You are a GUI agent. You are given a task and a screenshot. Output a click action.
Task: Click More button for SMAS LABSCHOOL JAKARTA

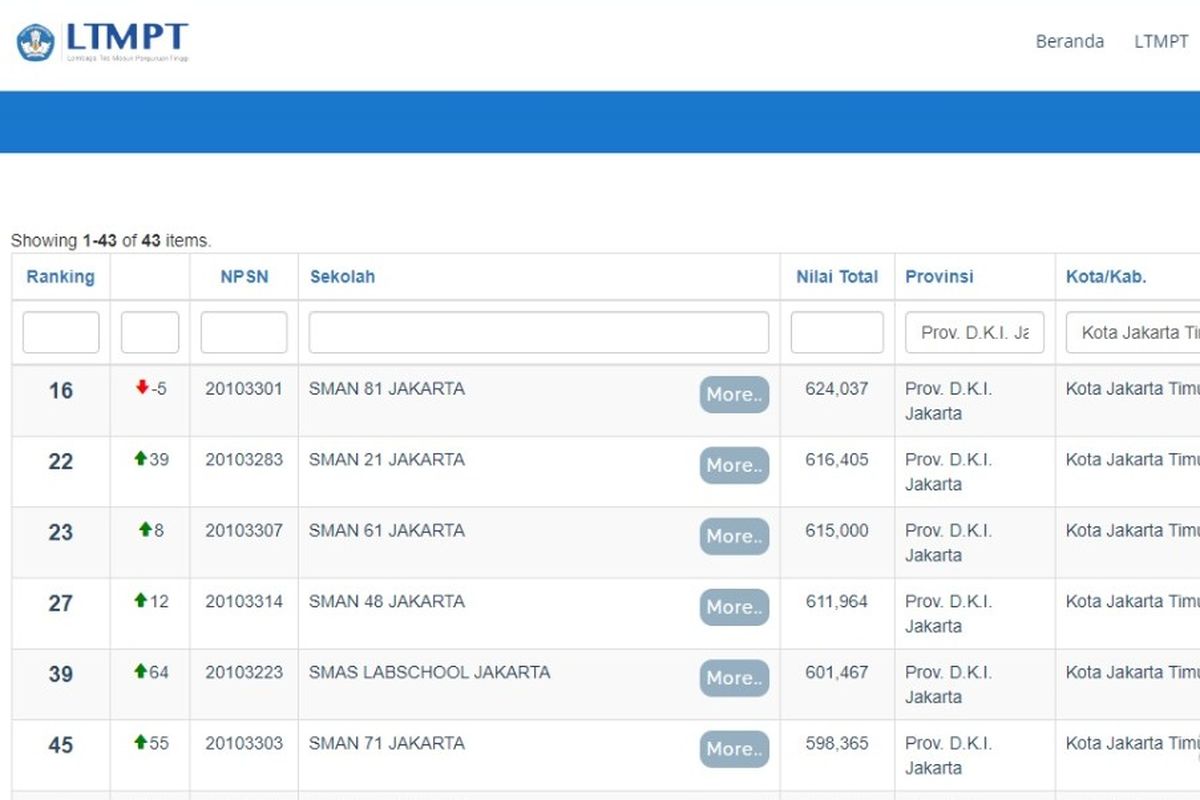click(734, 678)
